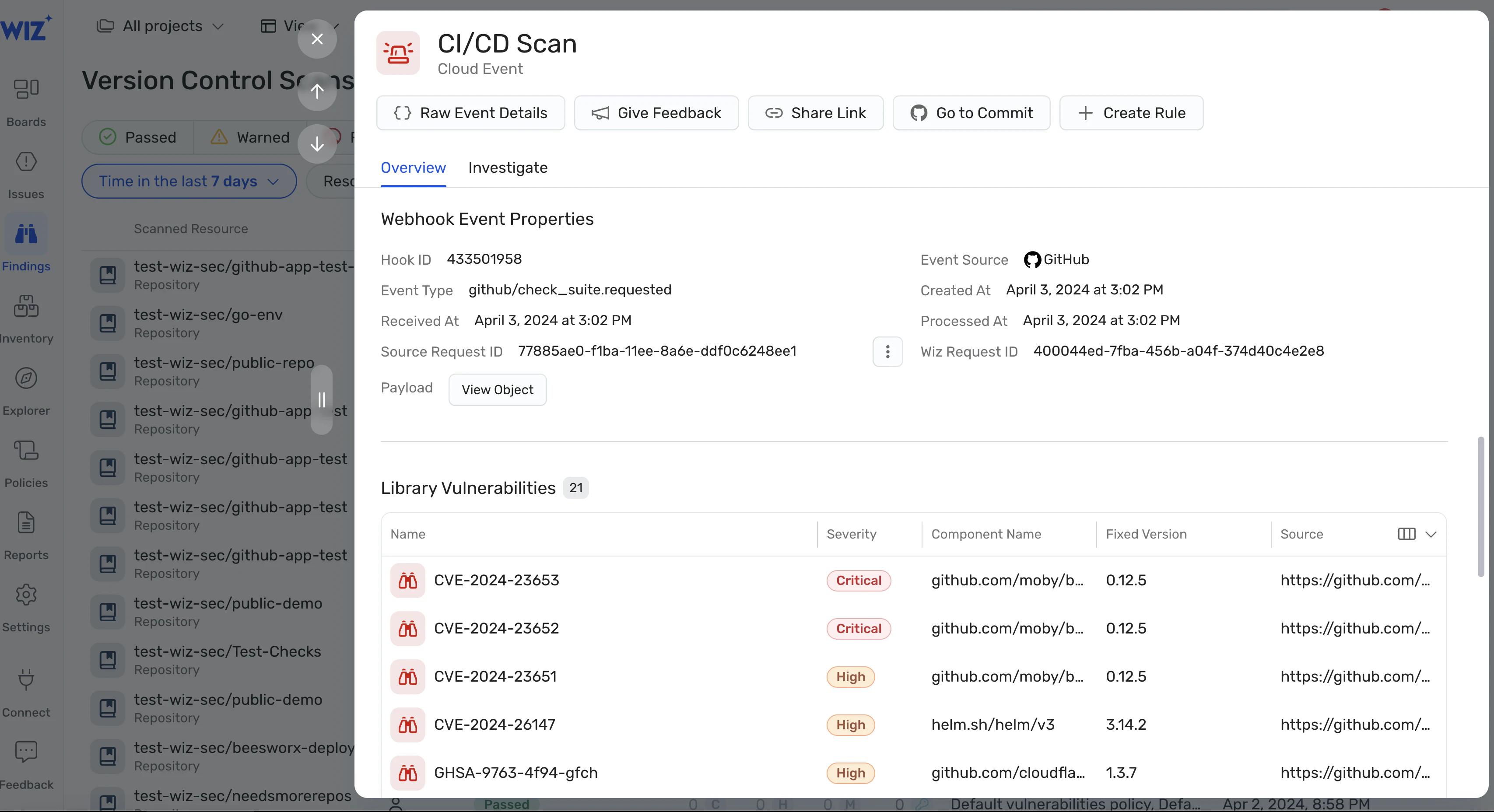Select the Overview tab
The height and width of the screenshot is (812, 1494).
[413, 168]
